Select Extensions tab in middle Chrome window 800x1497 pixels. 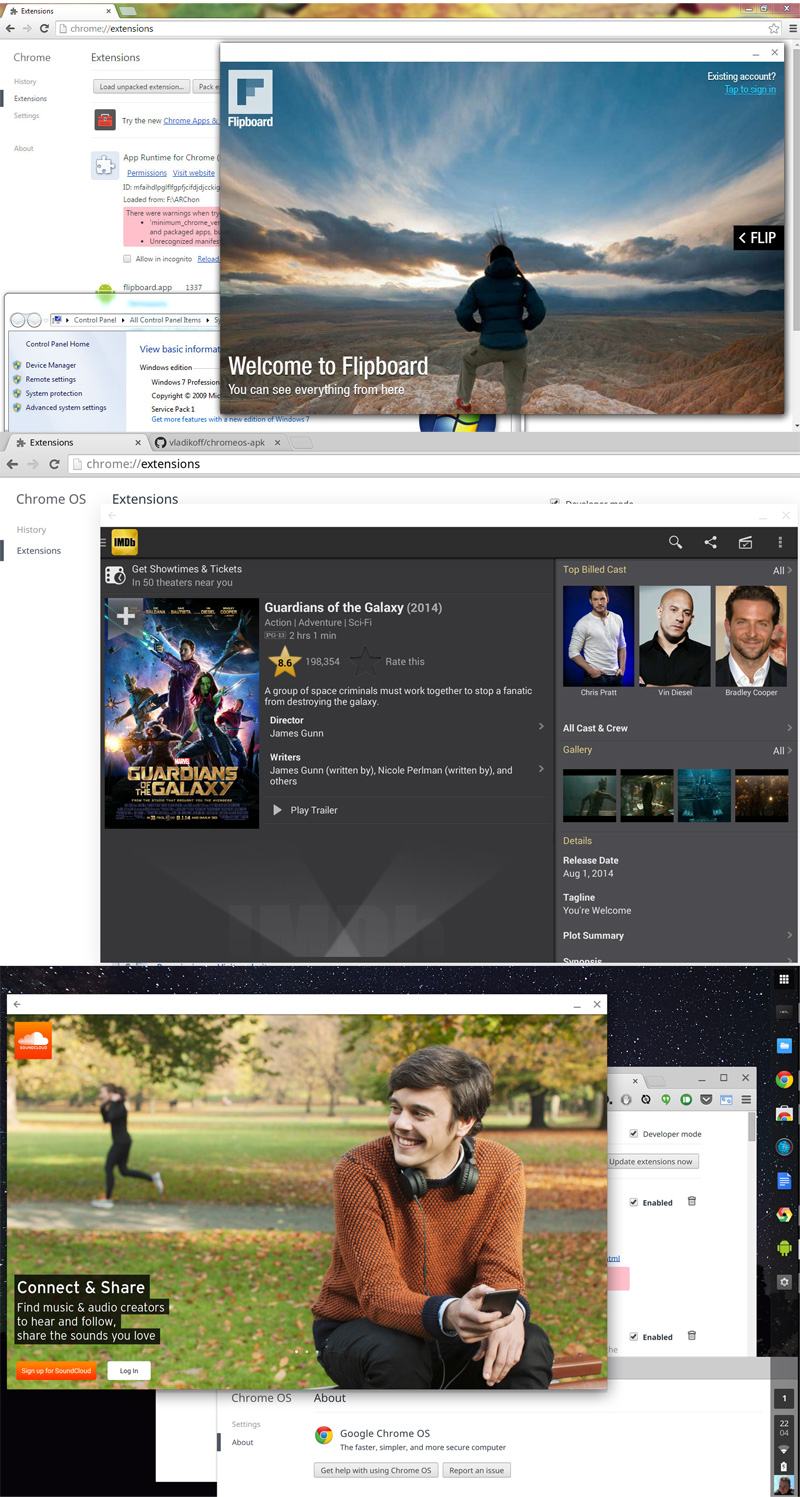pyautogui.click(x=75, y=442)
